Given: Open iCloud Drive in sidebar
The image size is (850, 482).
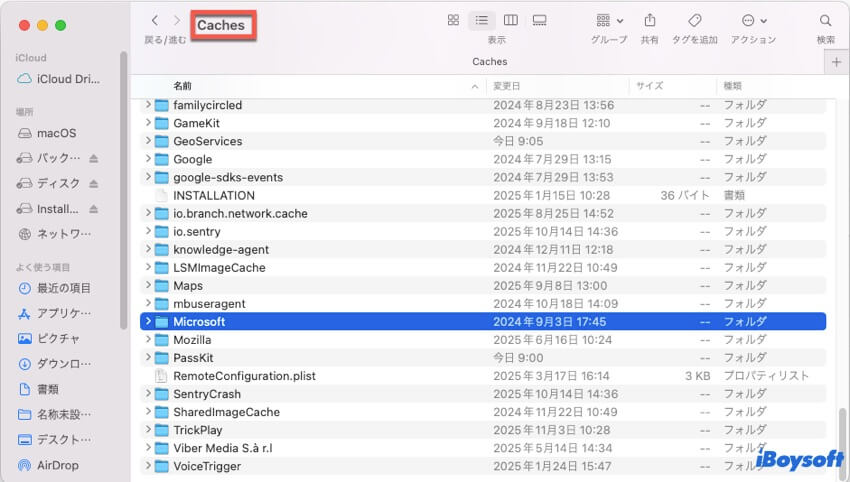Looking at the screenshot, I should tap(68, 79).
